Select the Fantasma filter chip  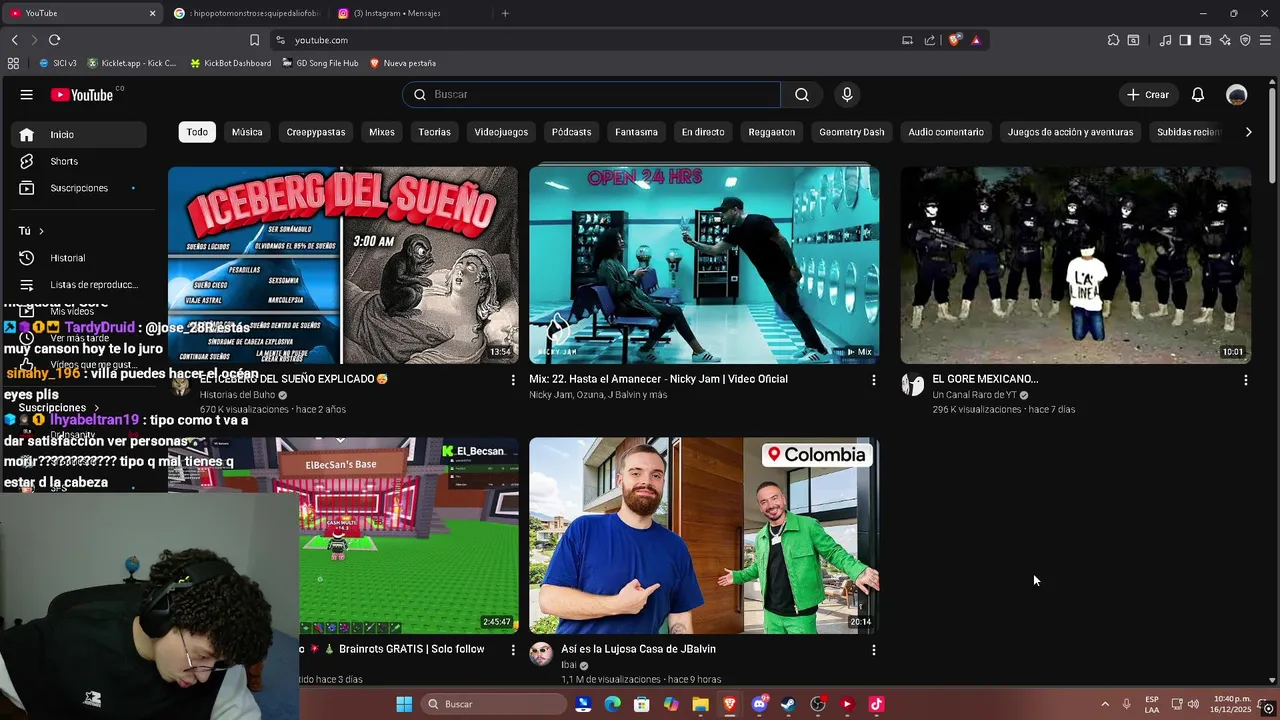[637, 132]
